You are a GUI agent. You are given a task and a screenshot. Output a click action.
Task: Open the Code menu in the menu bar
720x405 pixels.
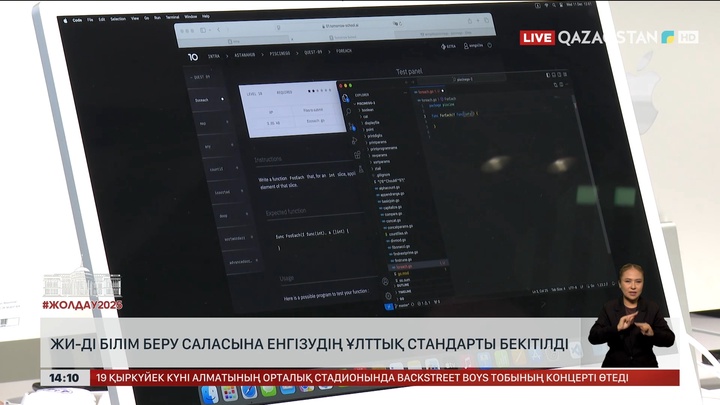coord(77,20)
